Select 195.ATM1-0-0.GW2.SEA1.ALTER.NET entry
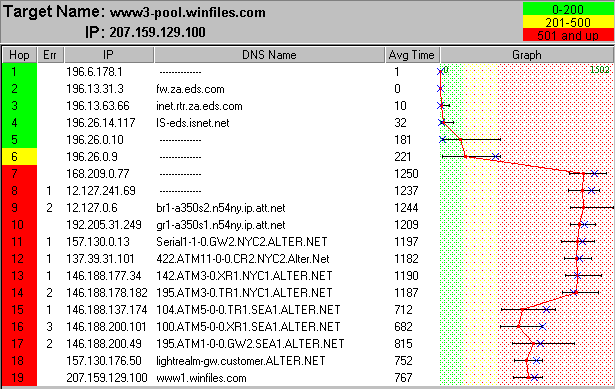This screenshot has height=389, width=616. [250, 344]
